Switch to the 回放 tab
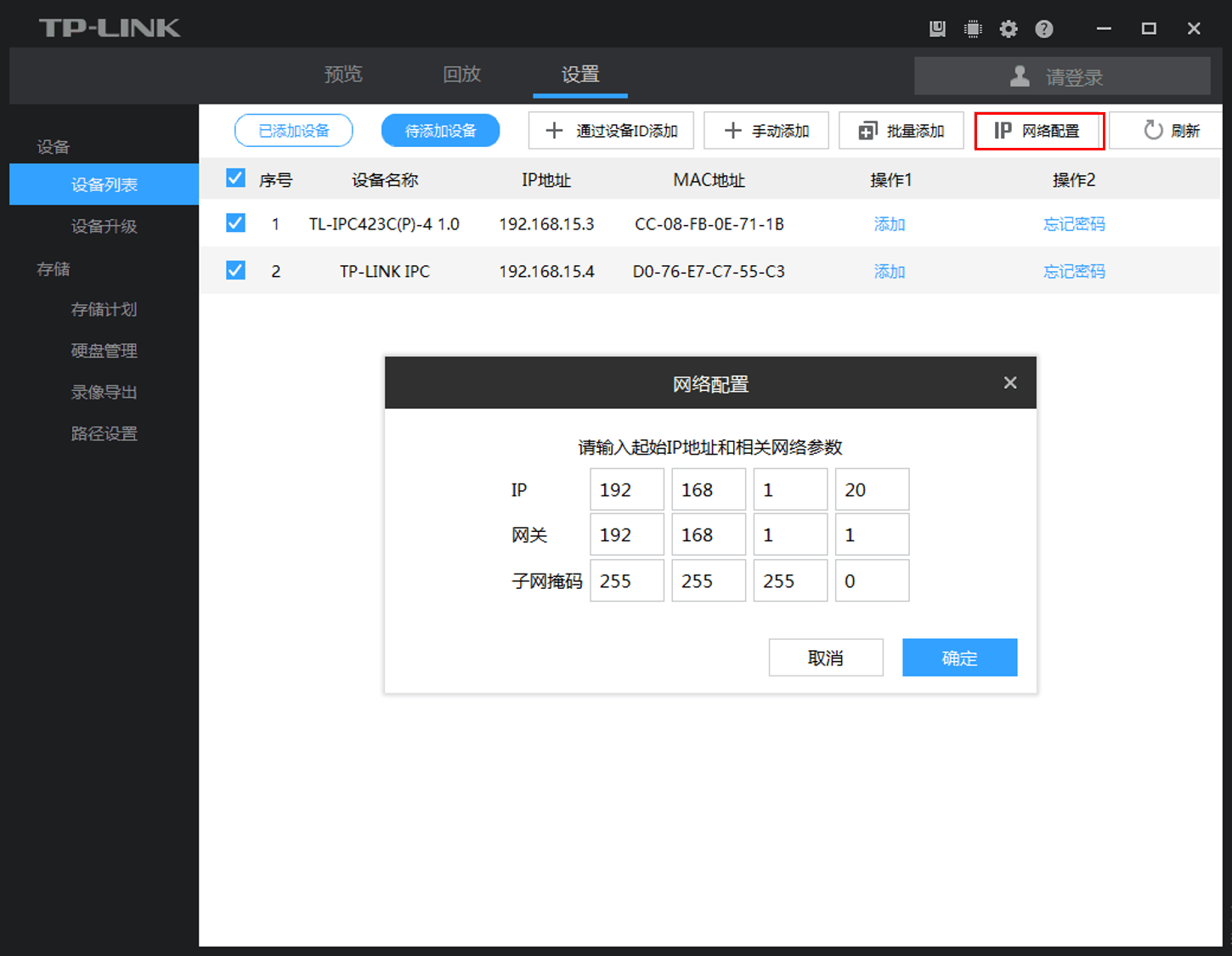Viewport: 1232px width, 956px height. pyautogui.click(x=462, y=75)
